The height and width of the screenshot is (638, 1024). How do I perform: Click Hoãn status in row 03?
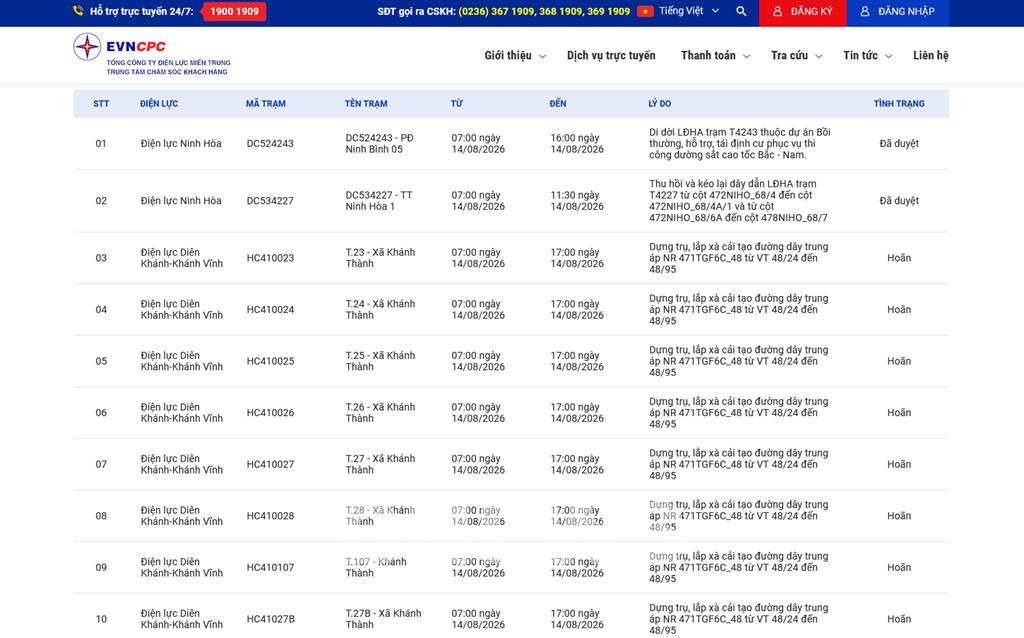coord(899,258)
